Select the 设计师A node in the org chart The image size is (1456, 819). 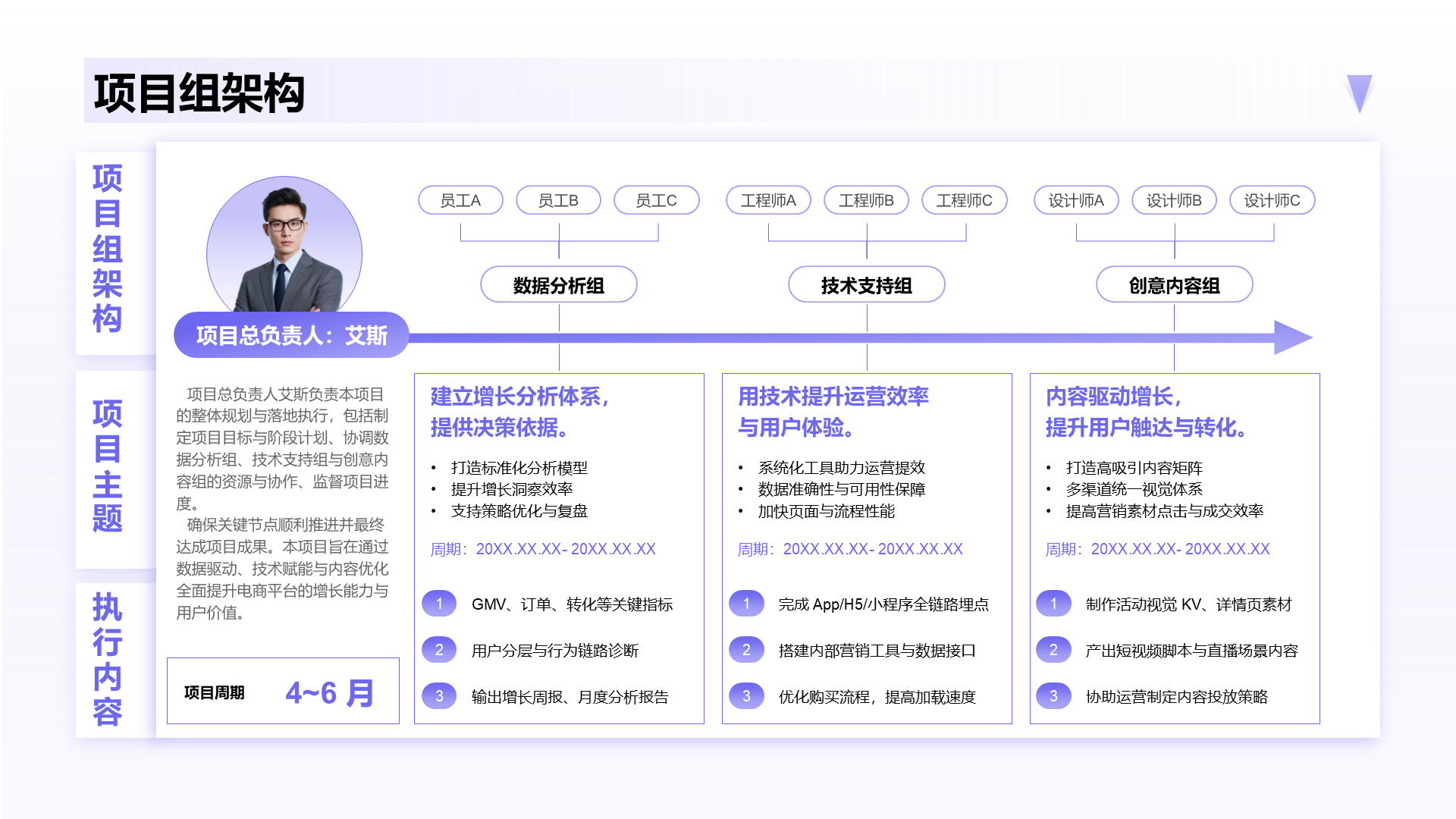pos(1076,200)
